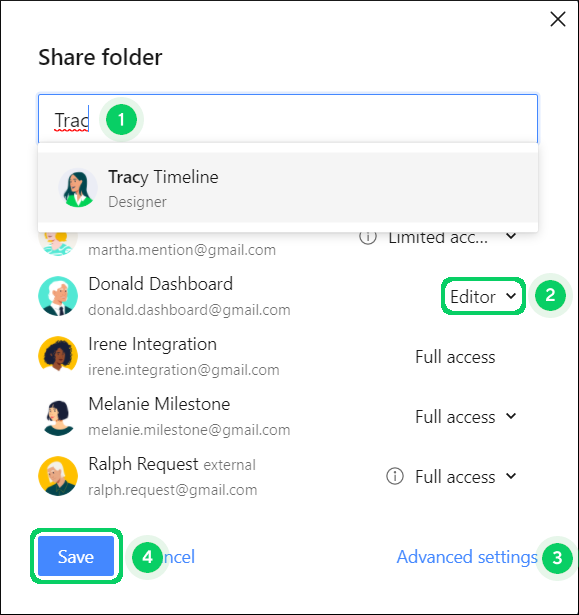Click Donald Dashboard's avatar
The height and width of the screenshot is (615, 579).
pos(58,296)
